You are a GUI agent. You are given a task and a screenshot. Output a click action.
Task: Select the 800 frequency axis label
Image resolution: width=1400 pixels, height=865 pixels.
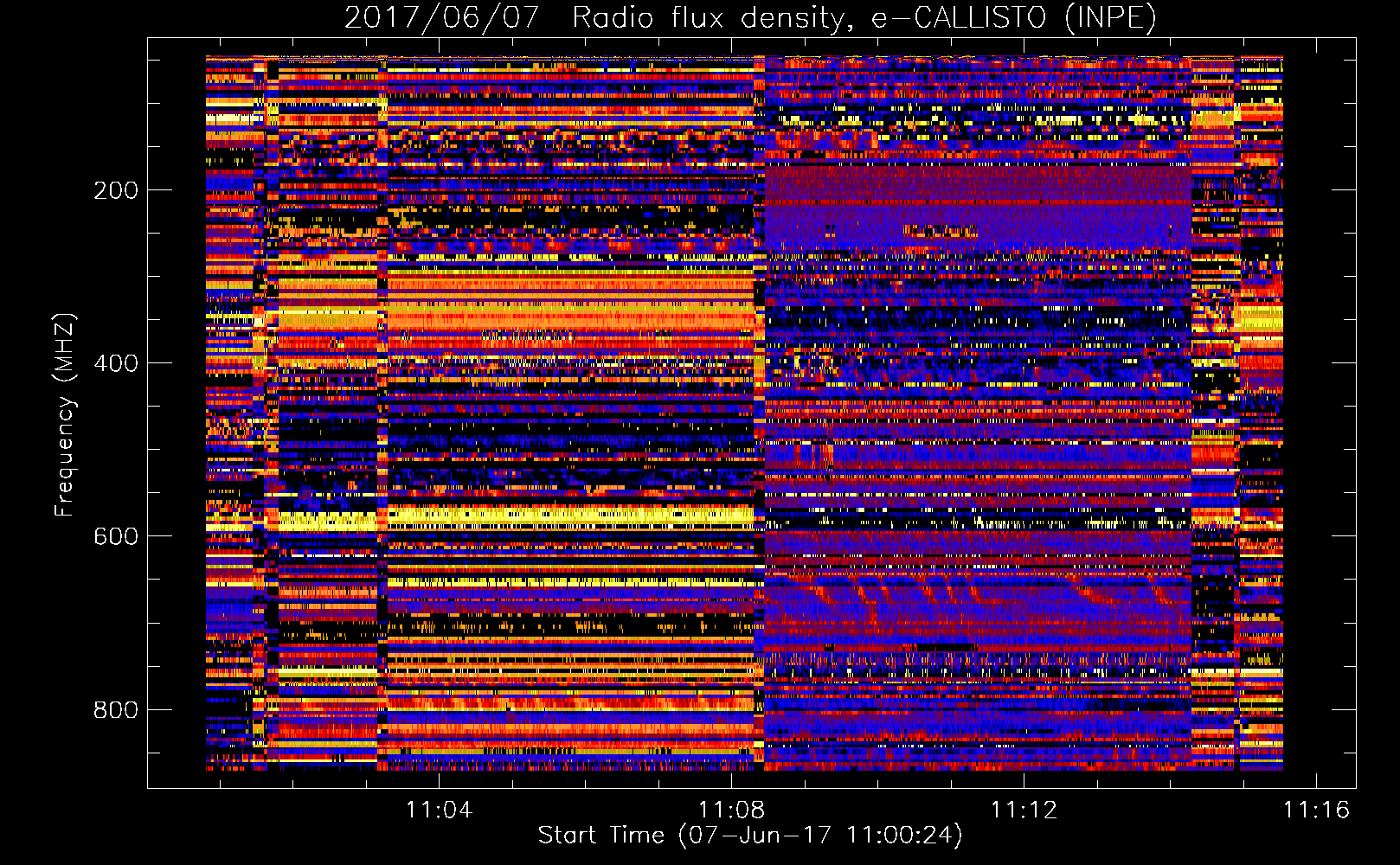coord(116,710)
